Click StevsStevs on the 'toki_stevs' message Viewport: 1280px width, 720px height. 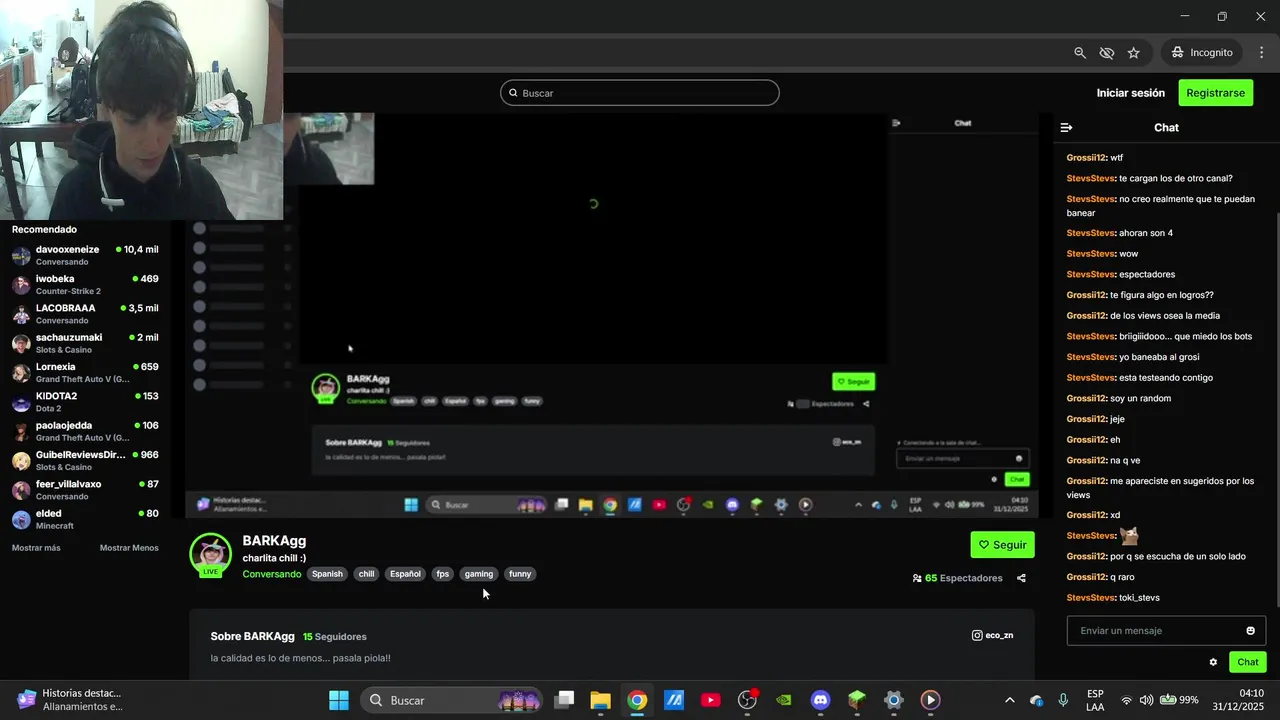[x=1090, y=598]
